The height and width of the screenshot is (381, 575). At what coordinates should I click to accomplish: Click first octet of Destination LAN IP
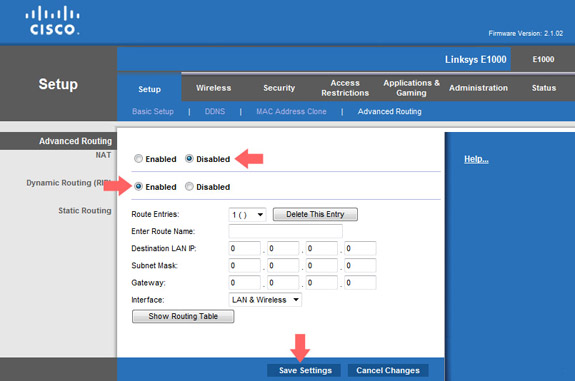245,249
